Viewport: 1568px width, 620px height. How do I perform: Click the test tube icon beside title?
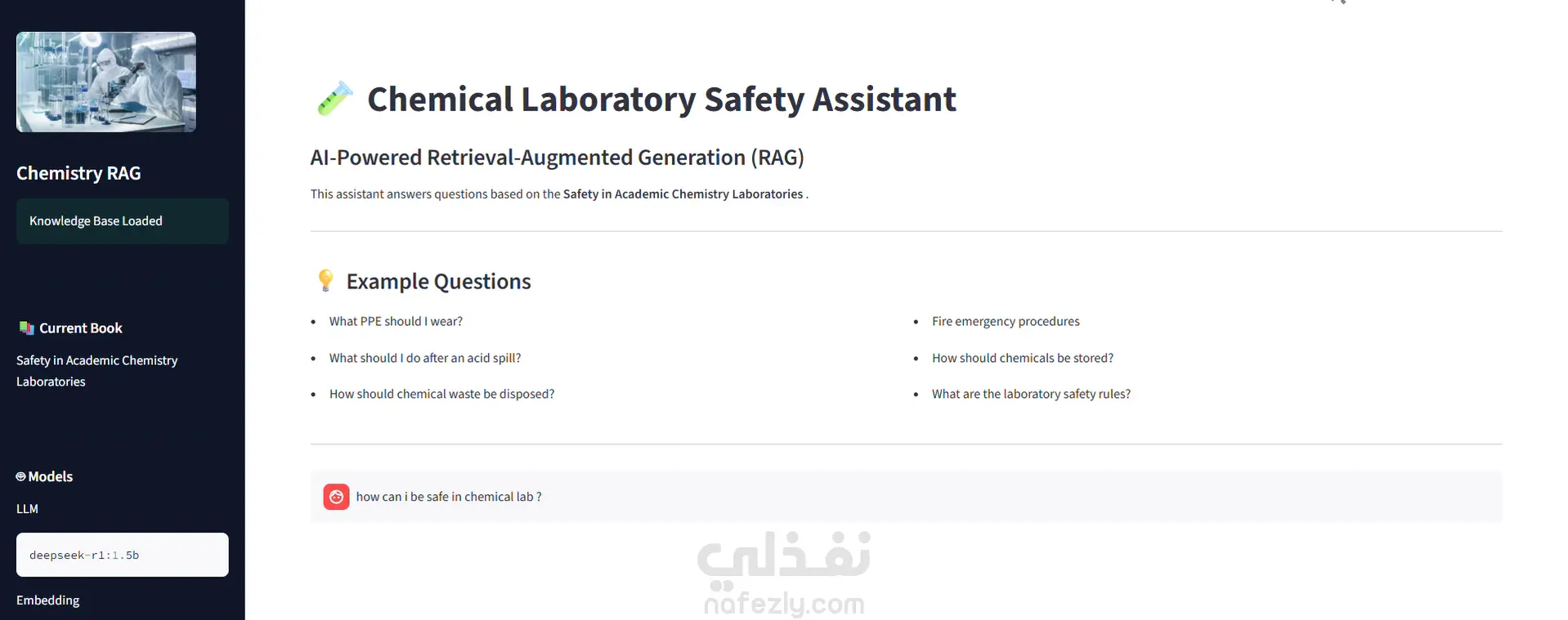[x=334, y=99]
